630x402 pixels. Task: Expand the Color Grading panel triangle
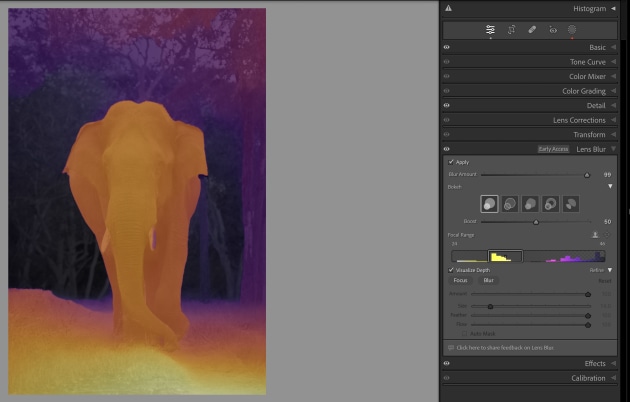pyautogui.click(x=613, y=91)
